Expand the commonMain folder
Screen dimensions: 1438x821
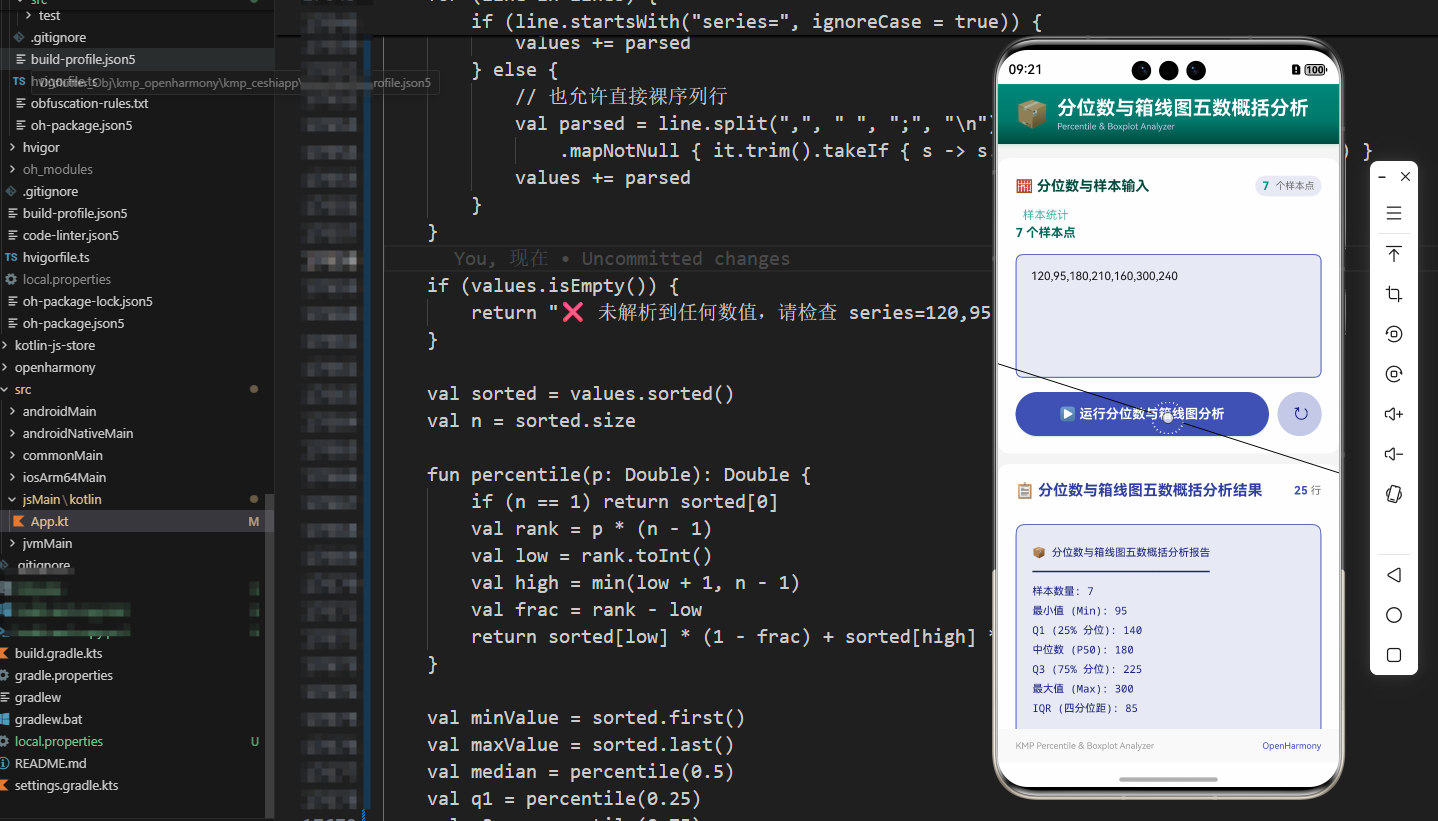12,455
